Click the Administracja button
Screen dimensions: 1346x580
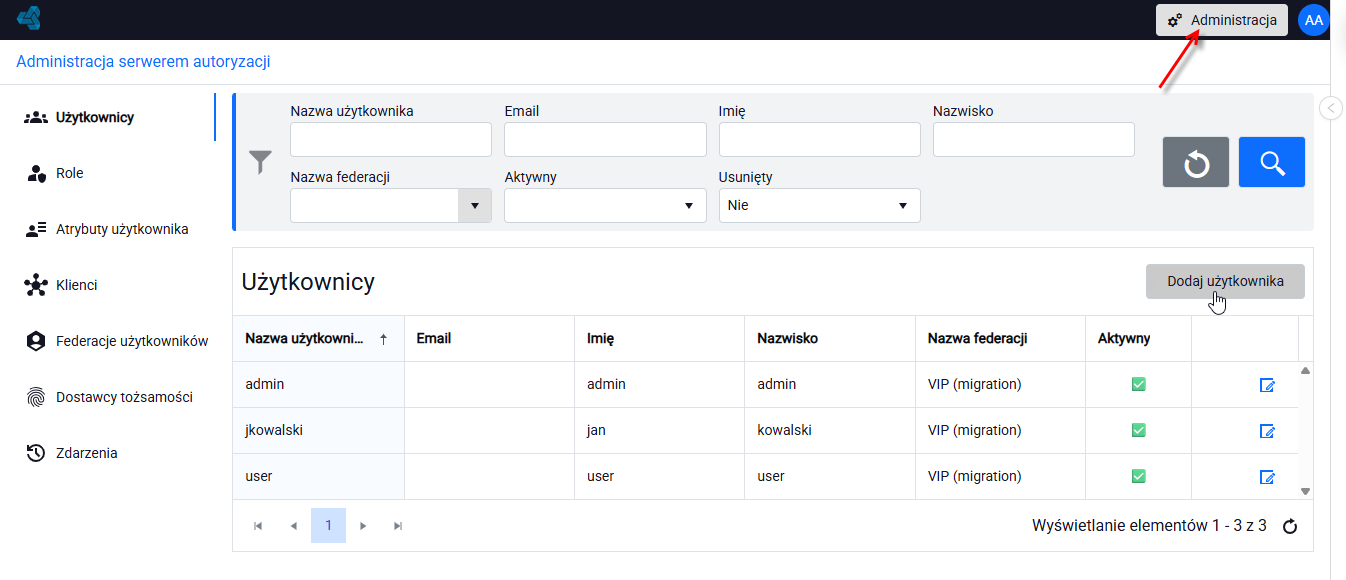point(1222,20)
